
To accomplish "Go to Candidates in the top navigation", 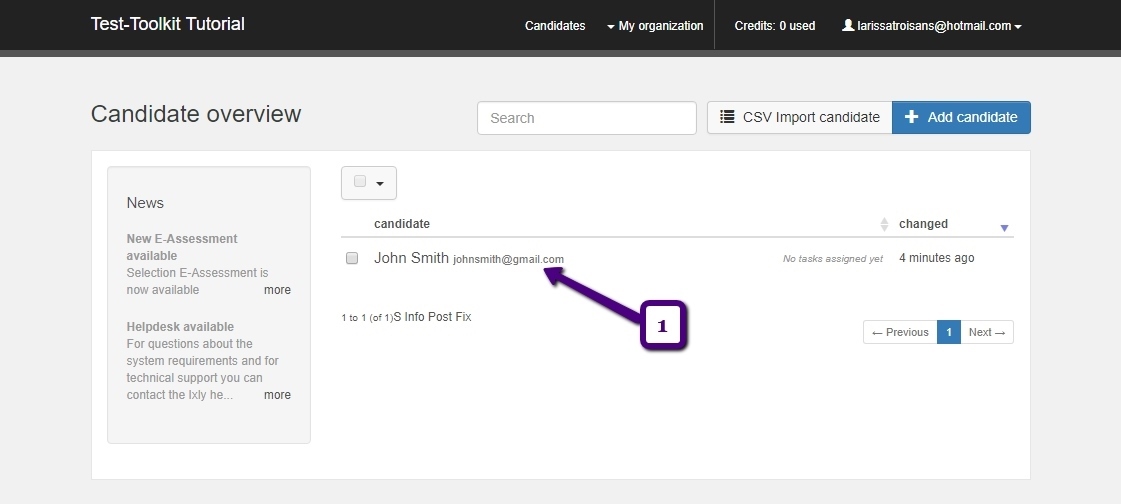I will point(555,26).
